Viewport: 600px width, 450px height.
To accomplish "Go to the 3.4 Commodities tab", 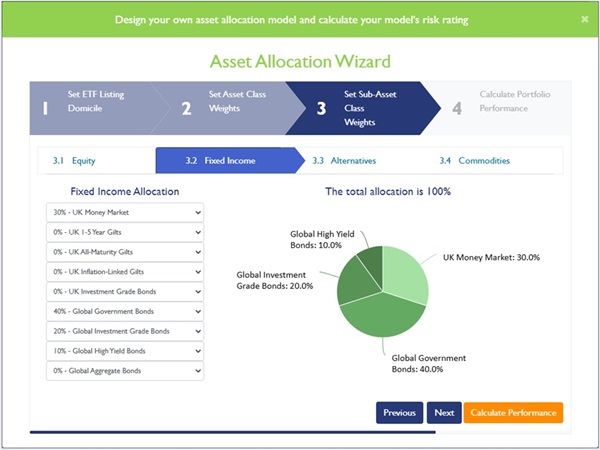I will [475, 160].
